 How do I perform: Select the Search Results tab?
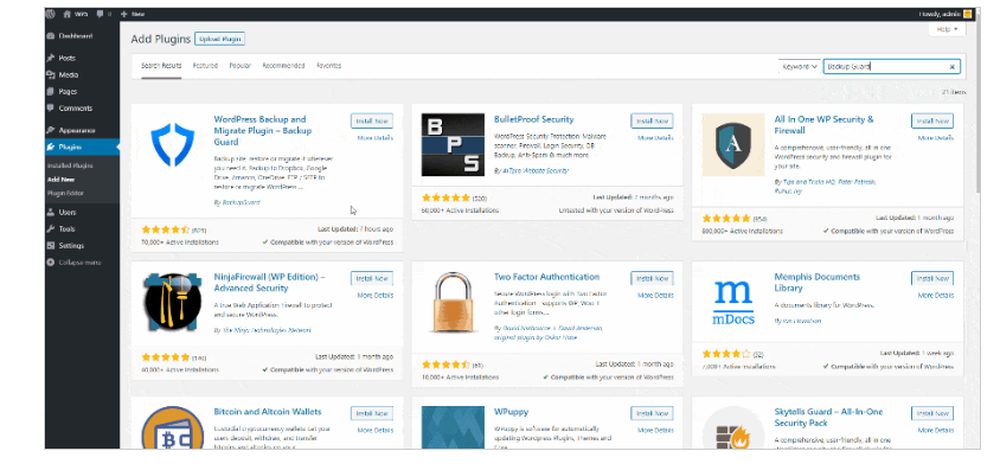pyautogui.click(x=161, y=66)
